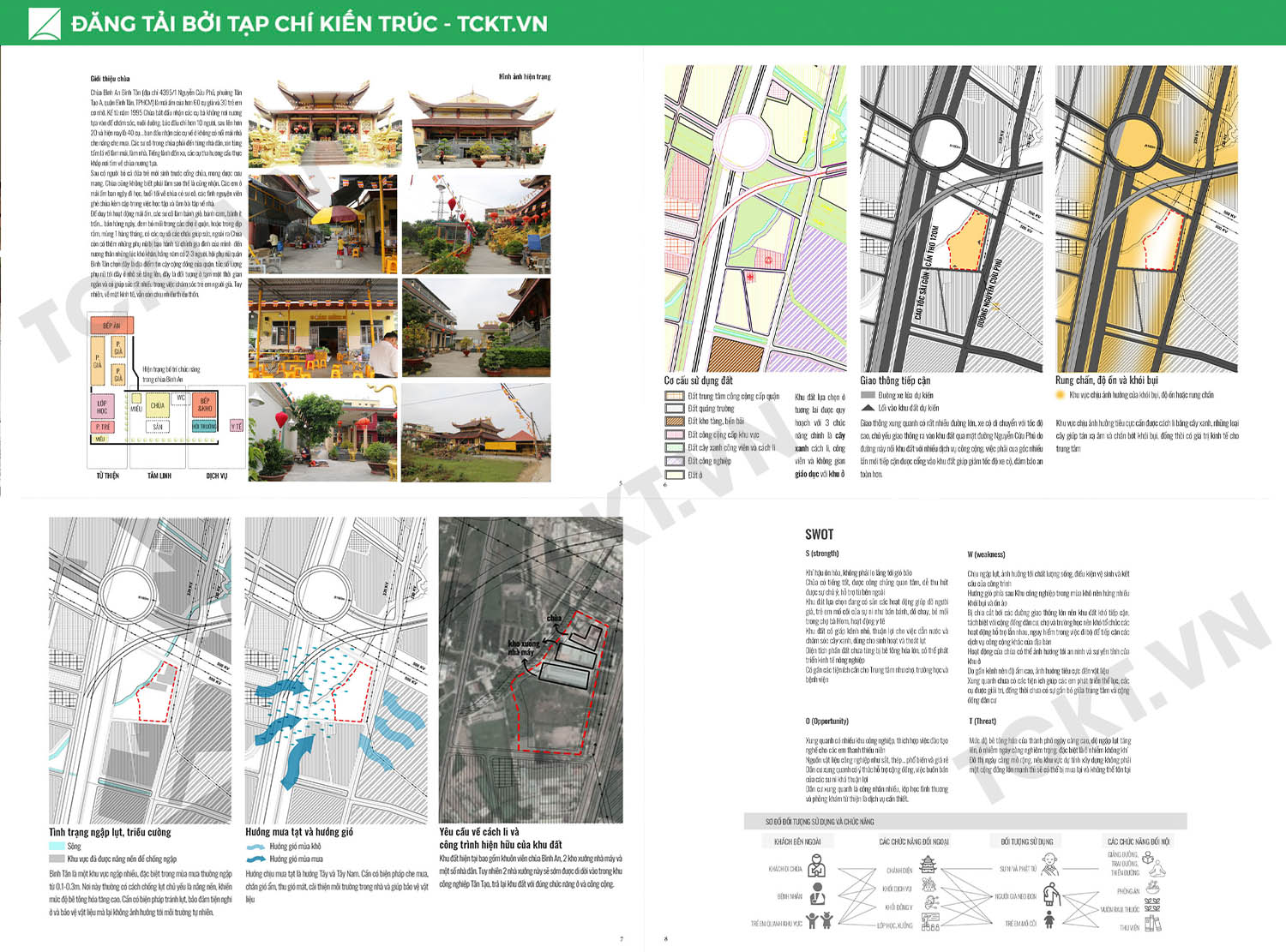Click the SWOT heading
Screen dimensions: 1286x952
(x=819, y=534)
